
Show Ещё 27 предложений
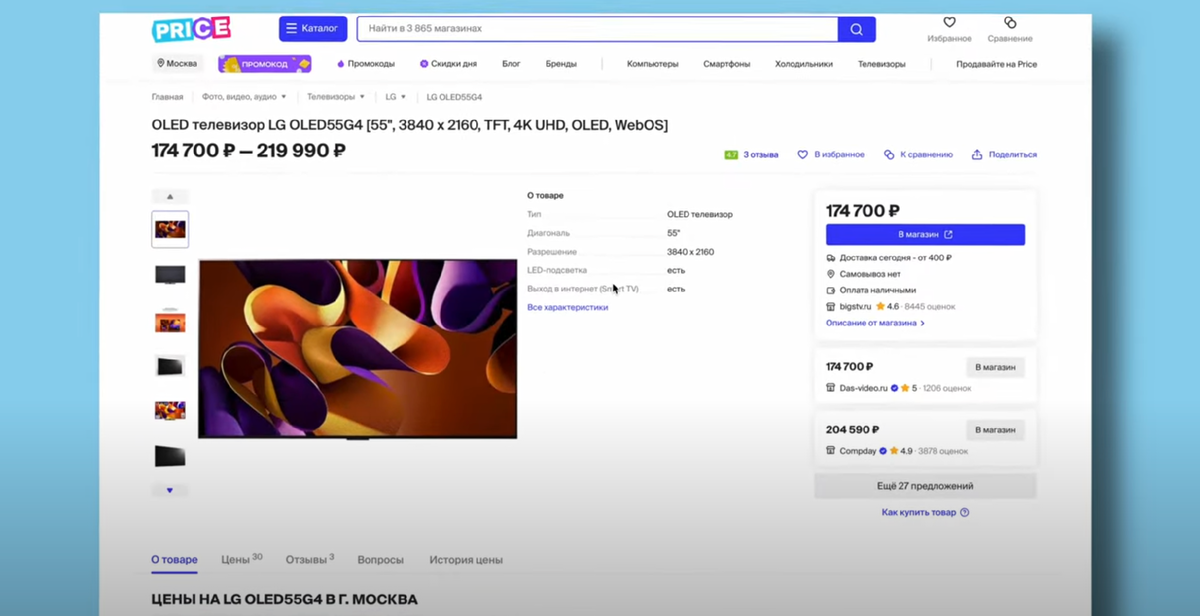click(x=925, y=486)
